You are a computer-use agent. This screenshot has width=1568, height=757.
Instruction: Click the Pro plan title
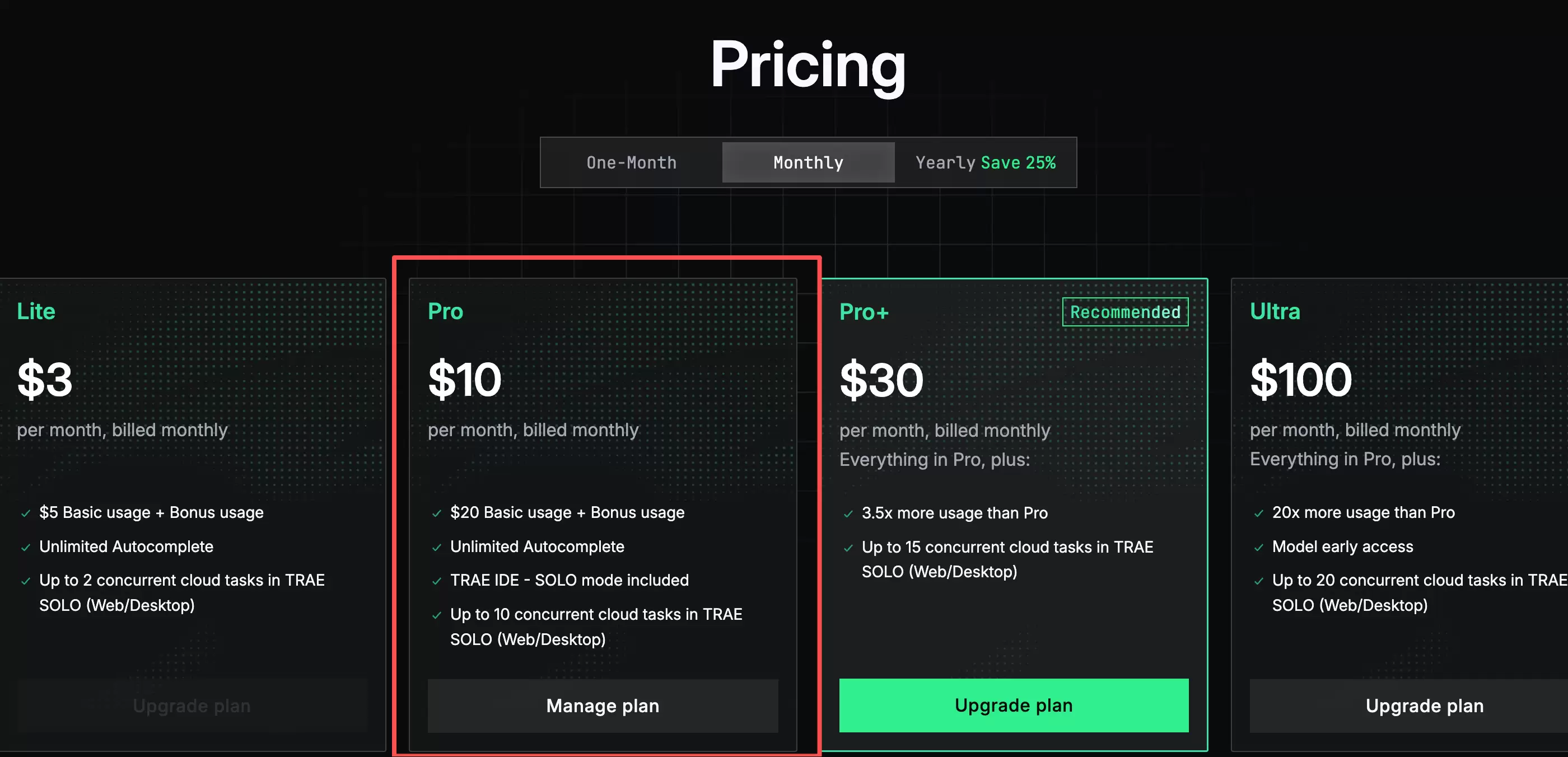[x=445, y=311]
